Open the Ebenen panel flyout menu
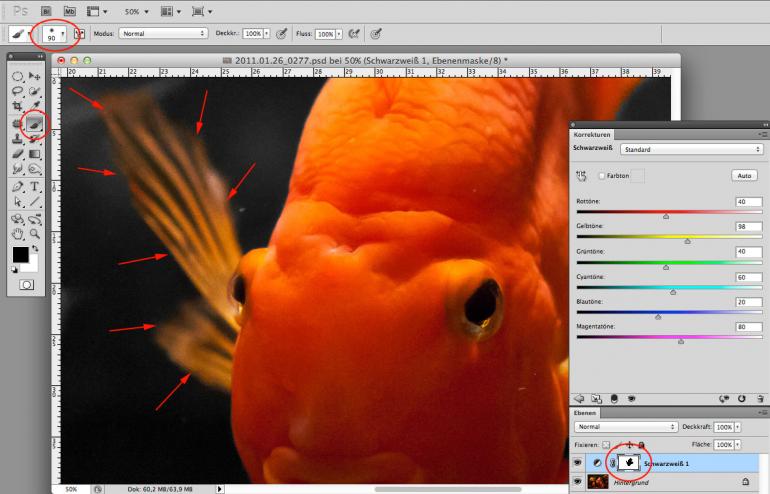Screen dimensions: 770x494 [x=762, y=412]
